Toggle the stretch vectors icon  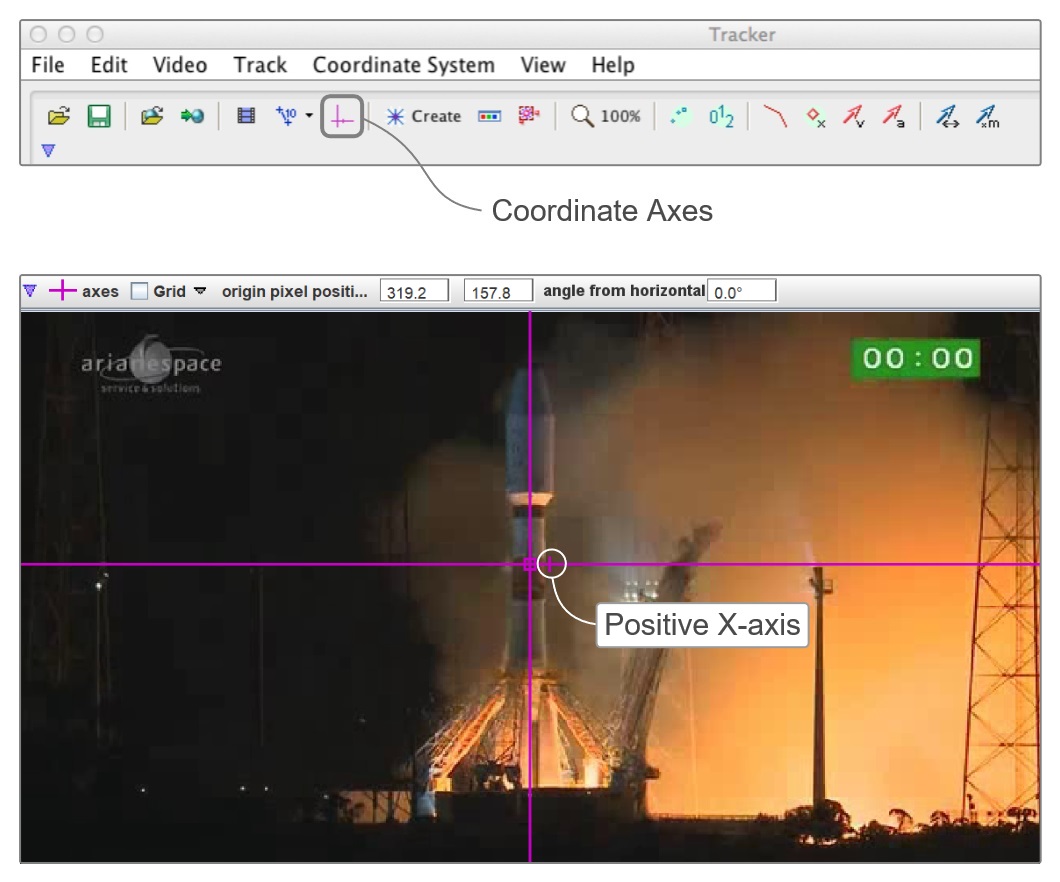point(948,116)
